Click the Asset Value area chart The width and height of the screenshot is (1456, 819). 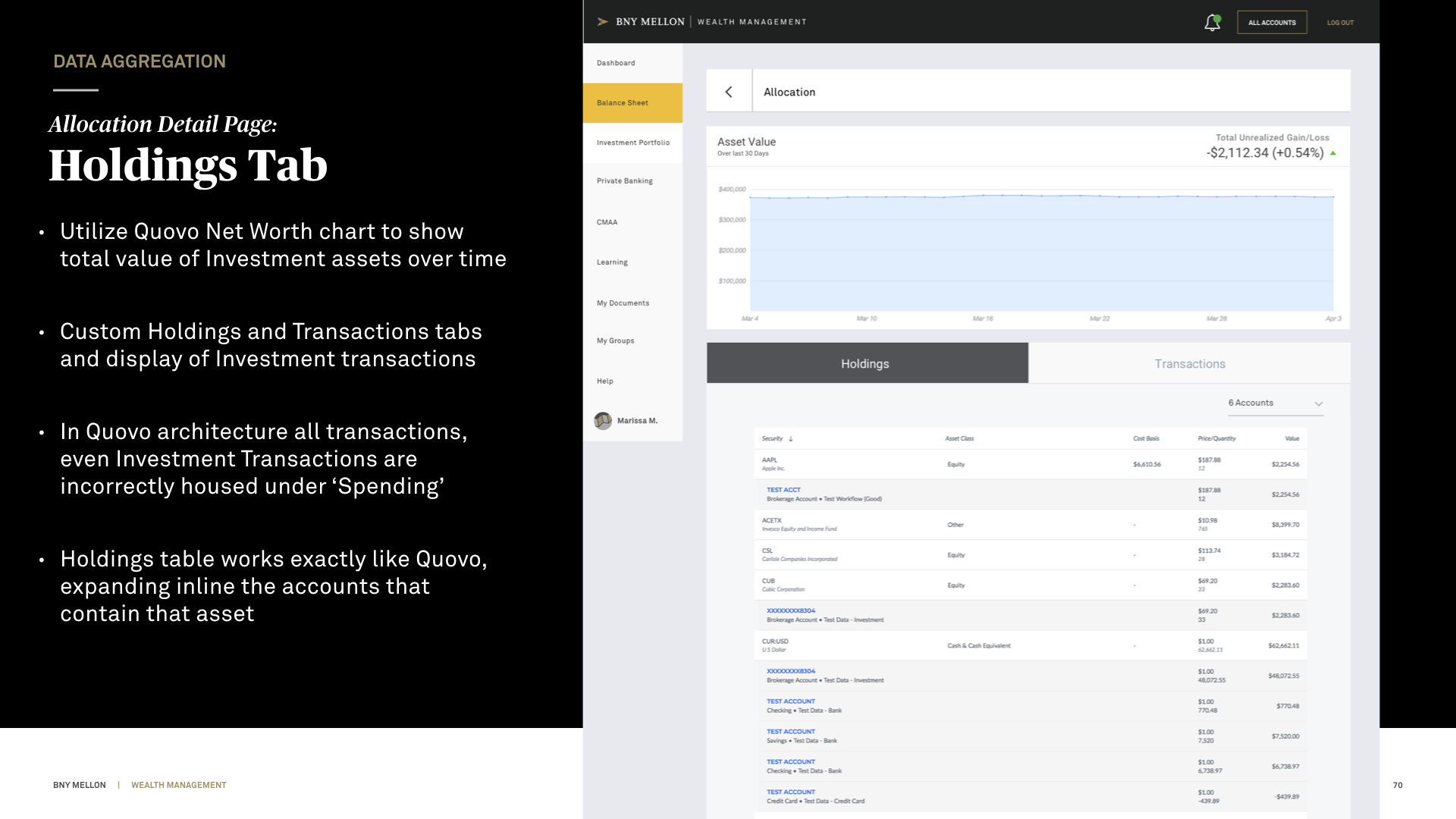(x=1041, y=253)
